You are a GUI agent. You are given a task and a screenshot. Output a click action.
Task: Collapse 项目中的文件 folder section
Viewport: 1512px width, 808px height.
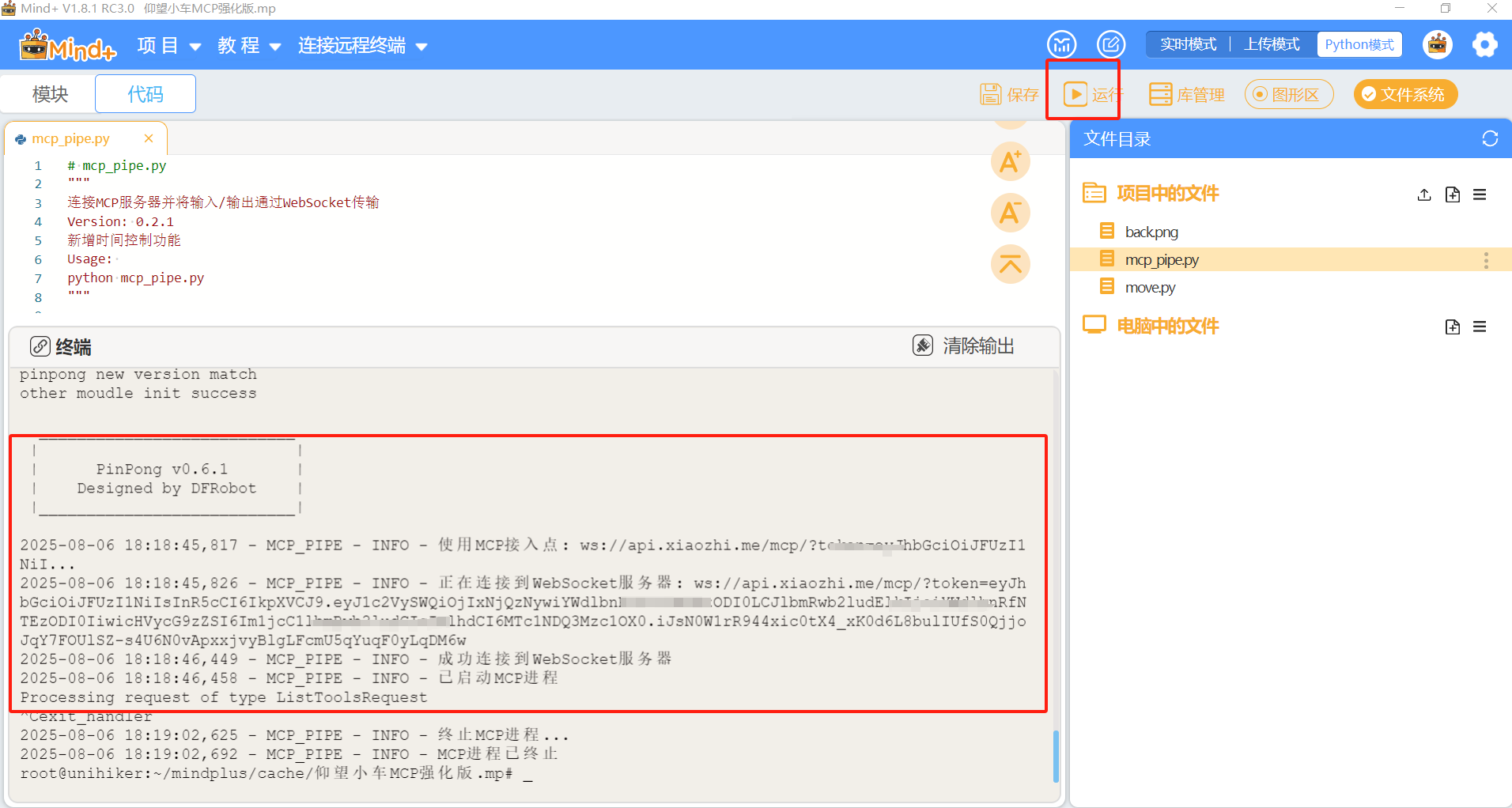1151,193
